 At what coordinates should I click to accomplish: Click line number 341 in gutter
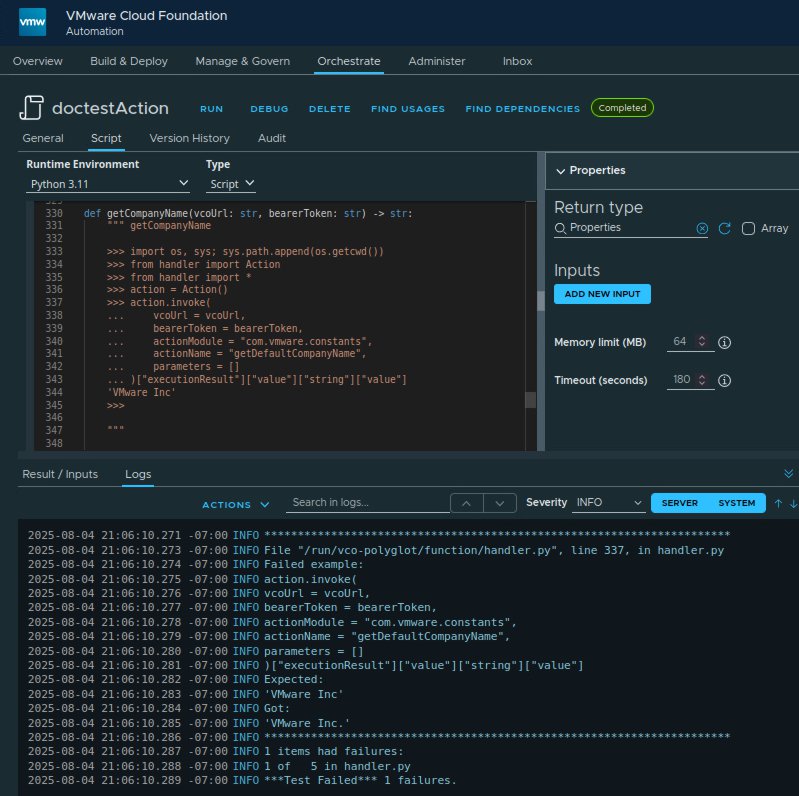pos(54,354)
